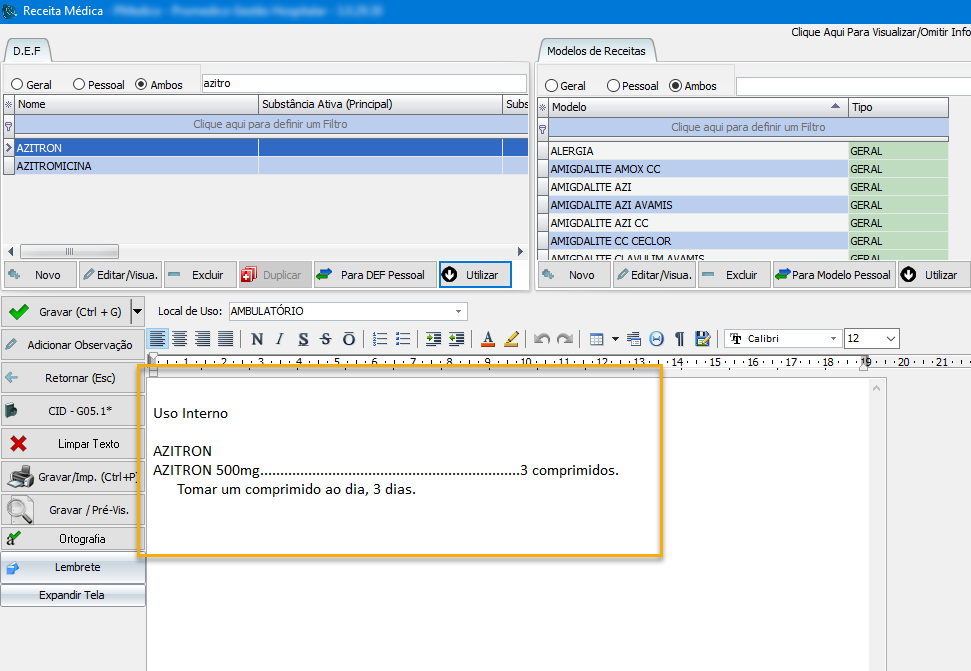The image size is (971, 671).
Task: Open the Modelos de Receitas tab
Action: pos(596,50)
